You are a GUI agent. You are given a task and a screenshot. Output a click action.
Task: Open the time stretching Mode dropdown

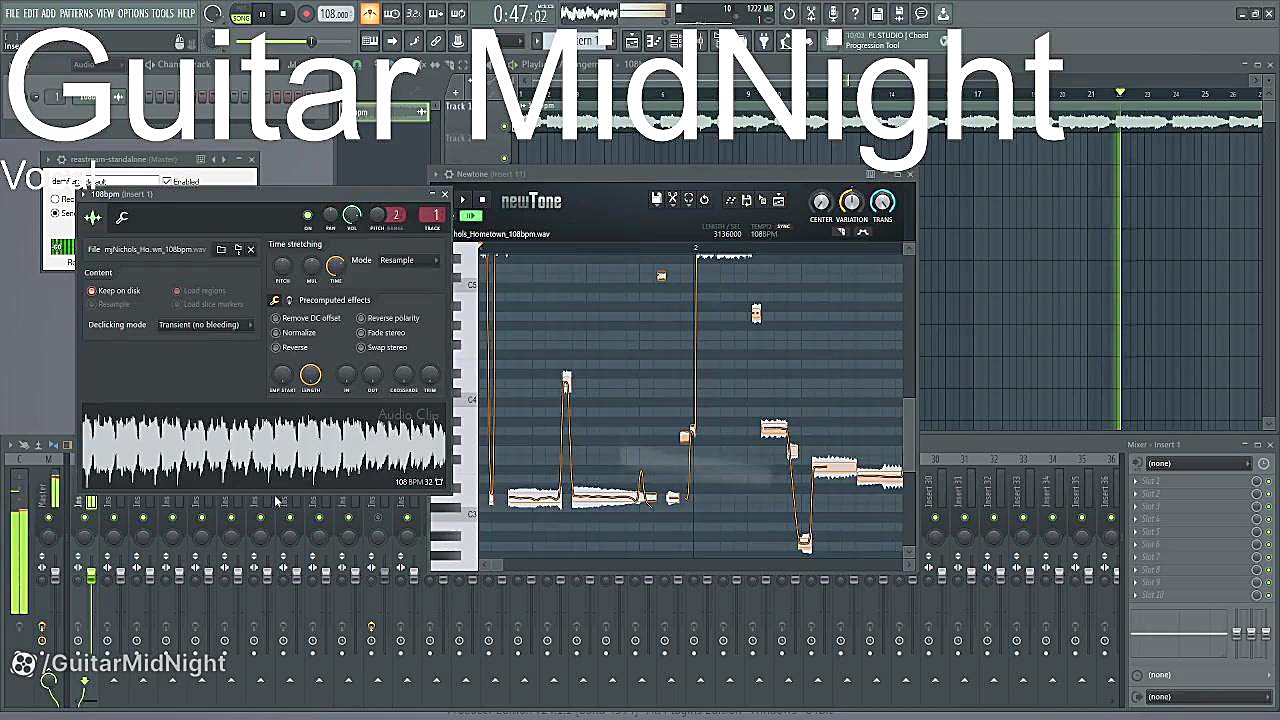[407, 260]
